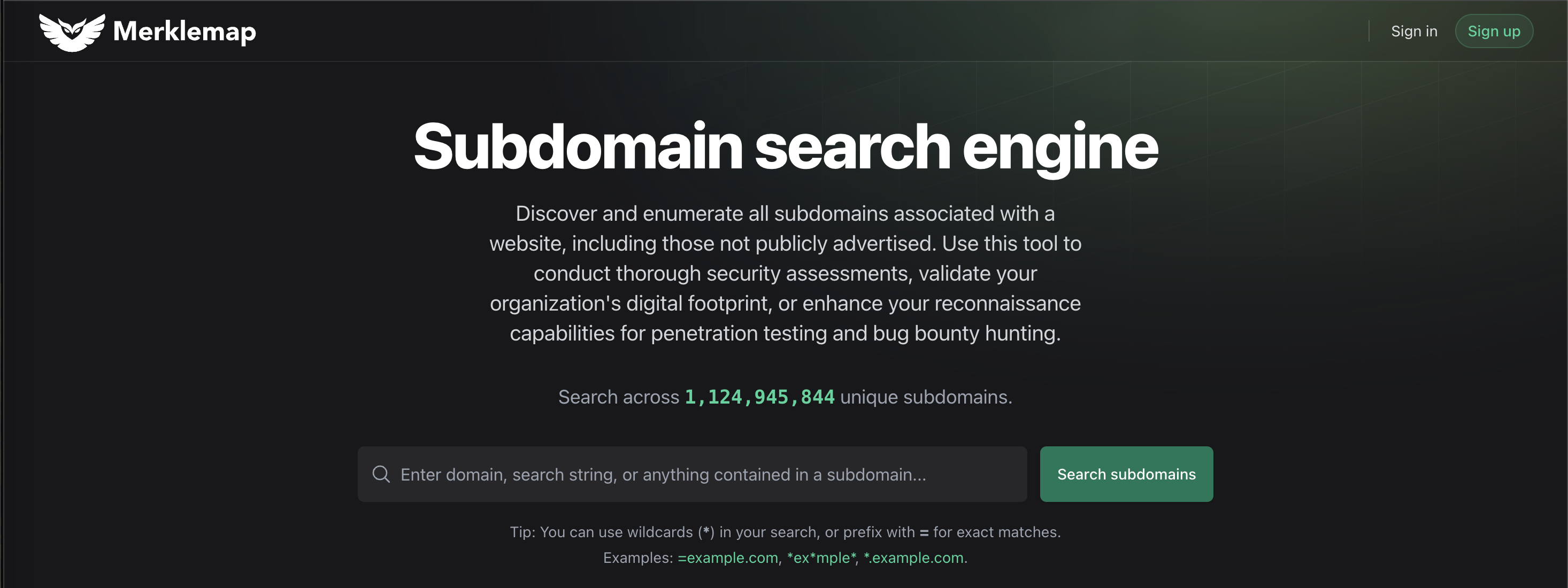Screen dimensions: 1568x588
Task: Open the Sign in page
Action: click(x=1414, y=31)
